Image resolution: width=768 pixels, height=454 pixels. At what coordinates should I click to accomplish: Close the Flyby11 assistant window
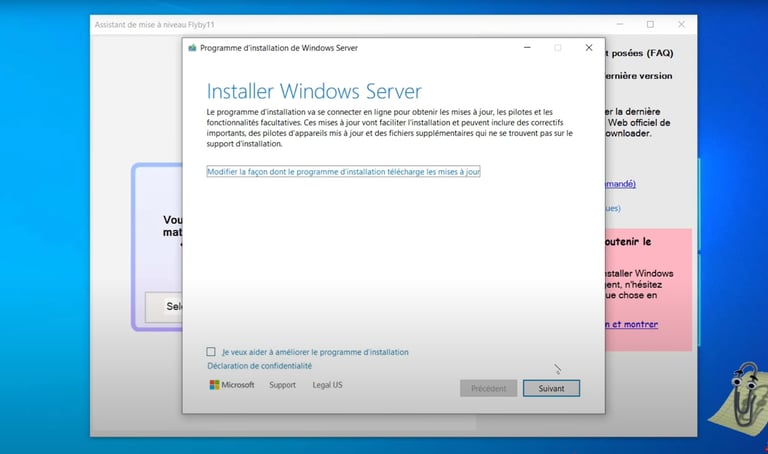681,24
